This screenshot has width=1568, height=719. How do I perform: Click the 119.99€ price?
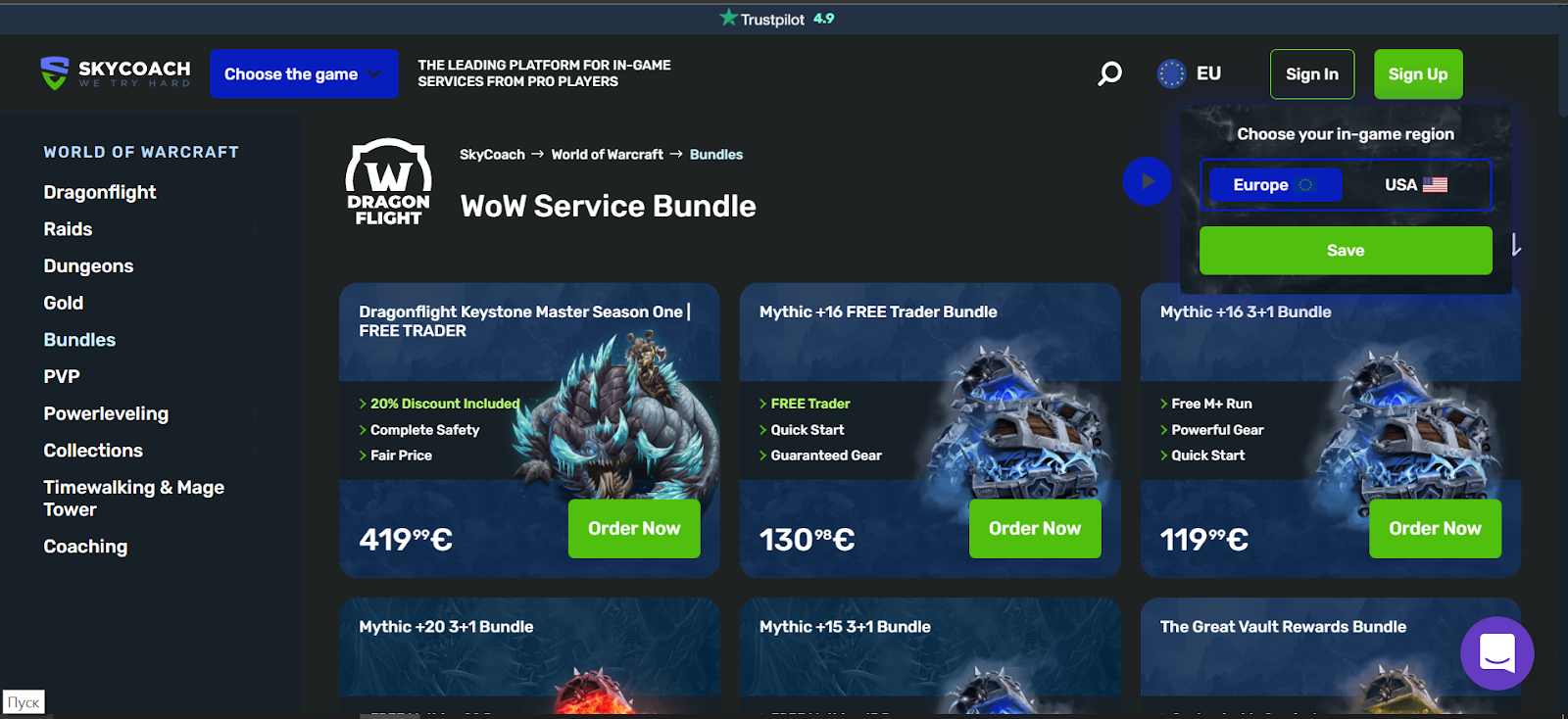pos(1204,539)
